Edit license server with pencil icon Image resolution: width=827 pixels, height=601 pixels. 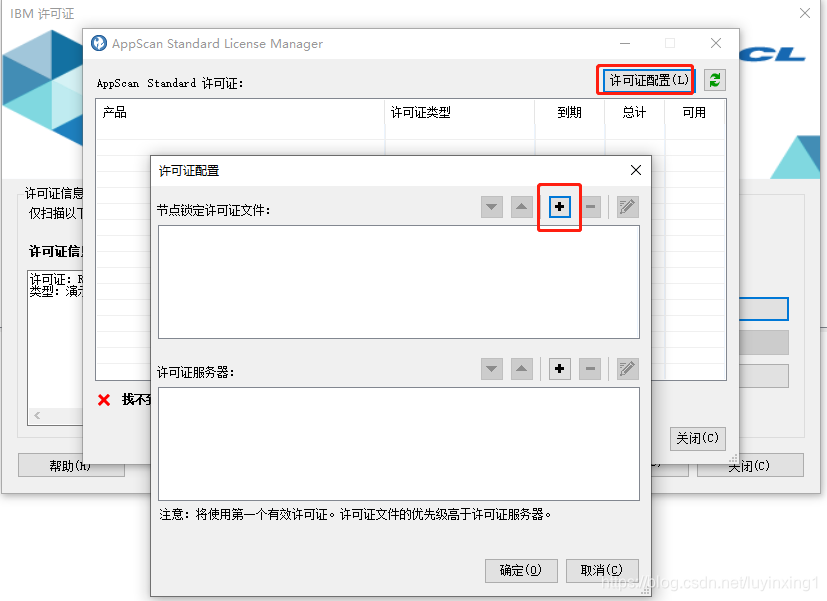coord(627,369)
